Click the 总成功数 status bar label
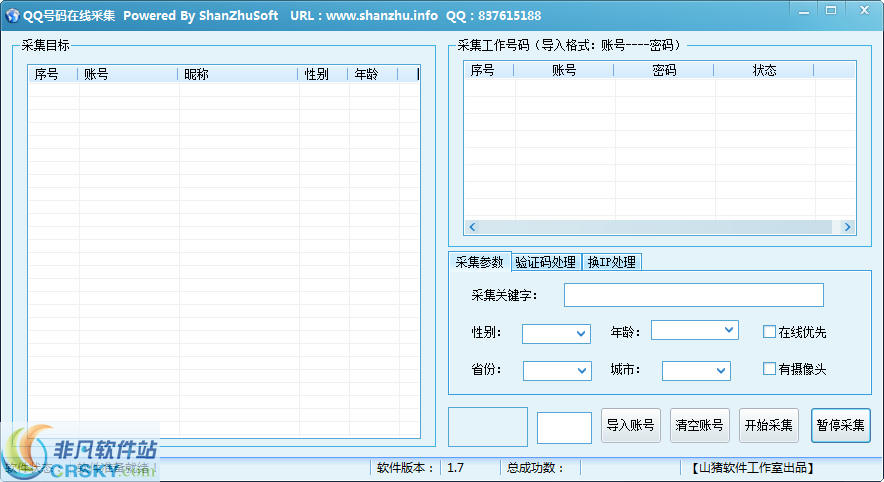This screenshot has width=884, height=482. [535, 468]
